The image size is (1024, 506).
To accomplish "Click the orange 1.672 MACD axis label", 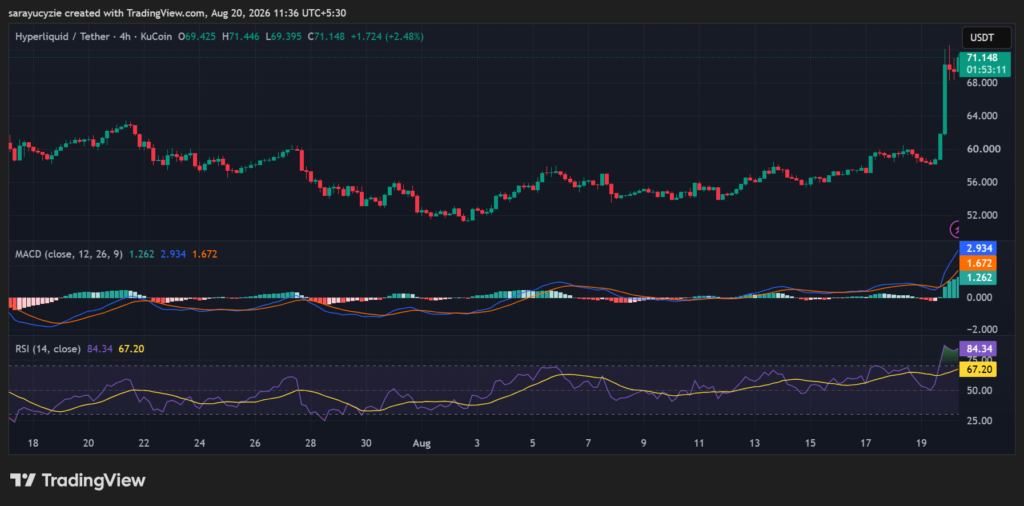I will point(976,263).
